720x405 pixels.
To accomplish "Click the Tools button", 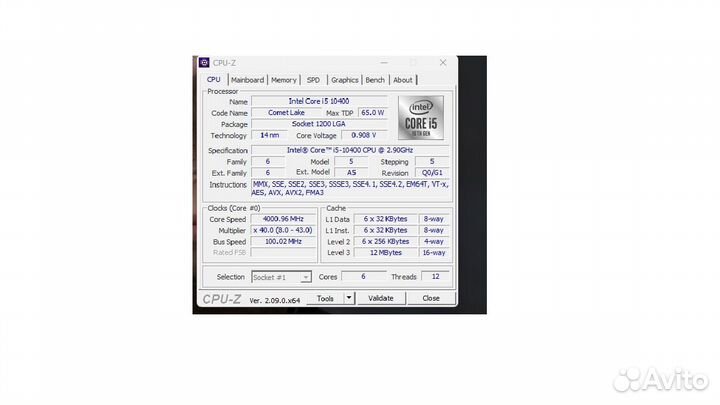I will 325,298.
